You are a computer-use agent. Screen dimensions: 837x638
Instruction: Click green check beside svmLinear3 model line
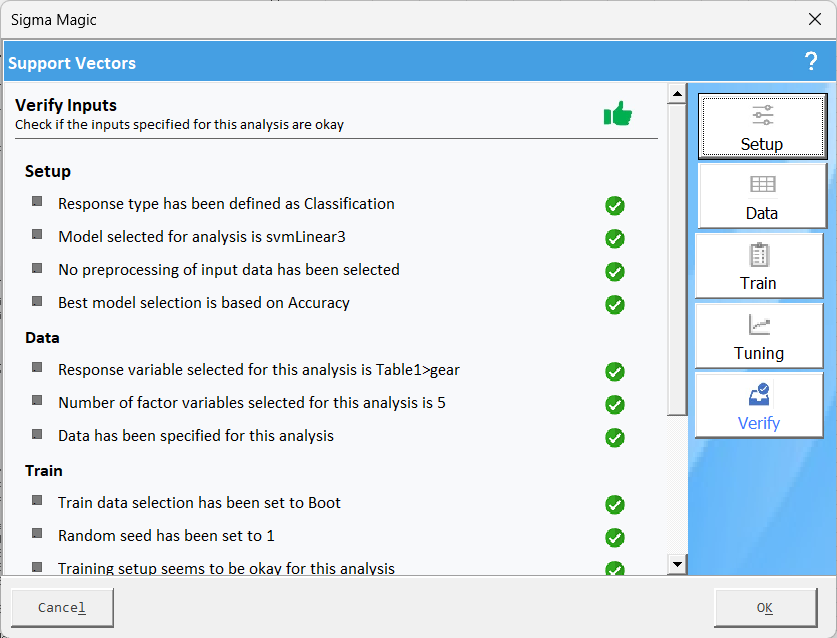[x=615, y=239]
